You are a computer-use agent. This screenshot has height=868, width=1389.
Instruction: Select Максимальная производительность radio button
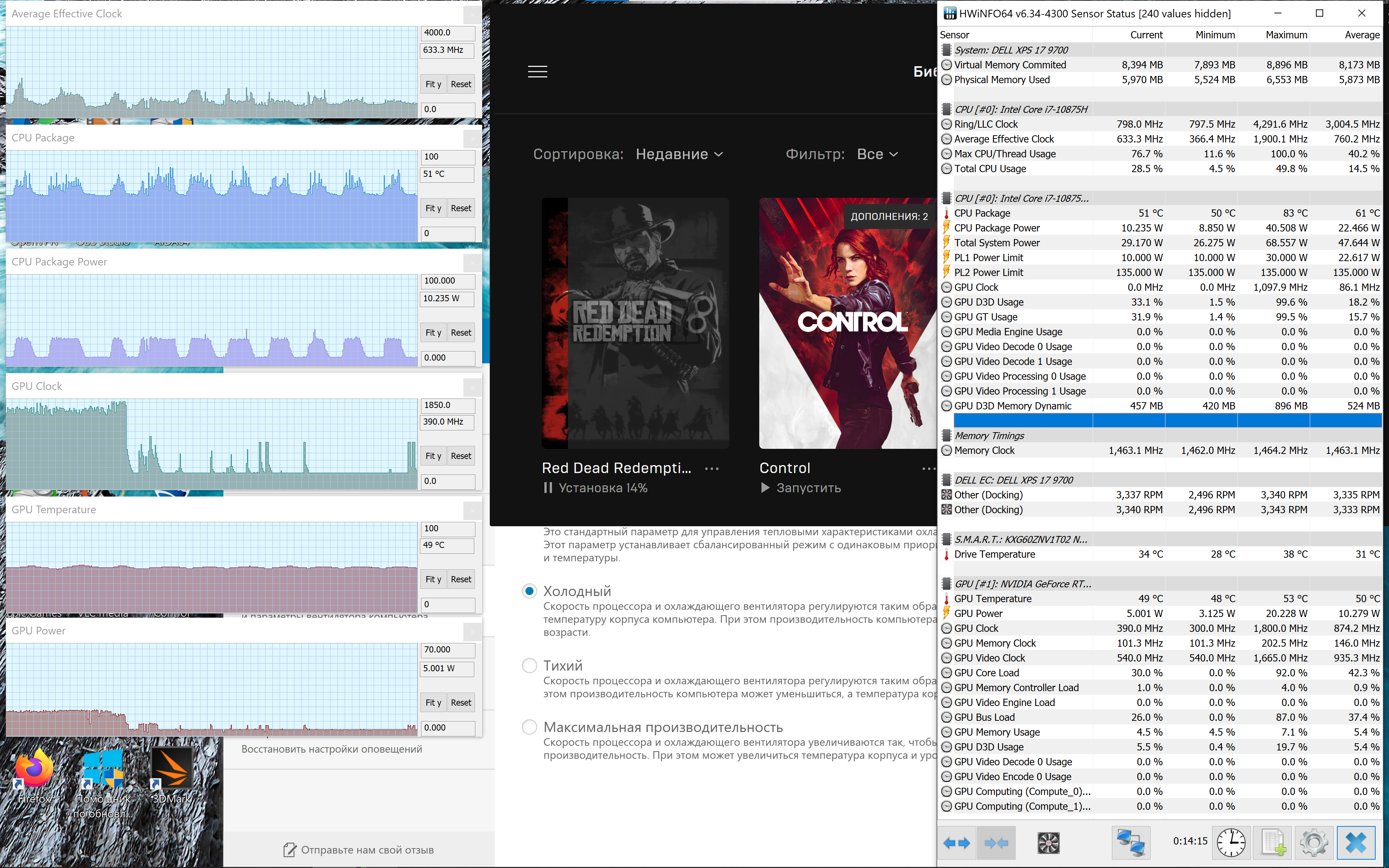tap(529, 727)
